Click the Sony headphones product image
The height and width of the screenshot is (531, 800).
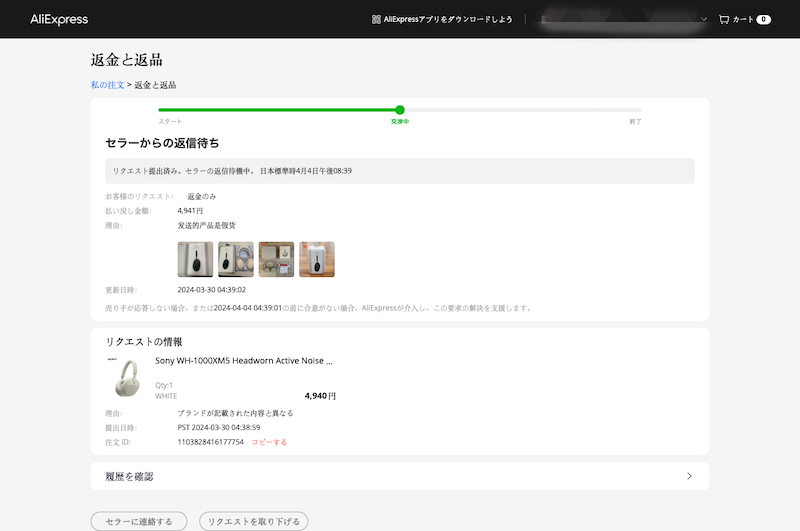[x=124, y=377]
